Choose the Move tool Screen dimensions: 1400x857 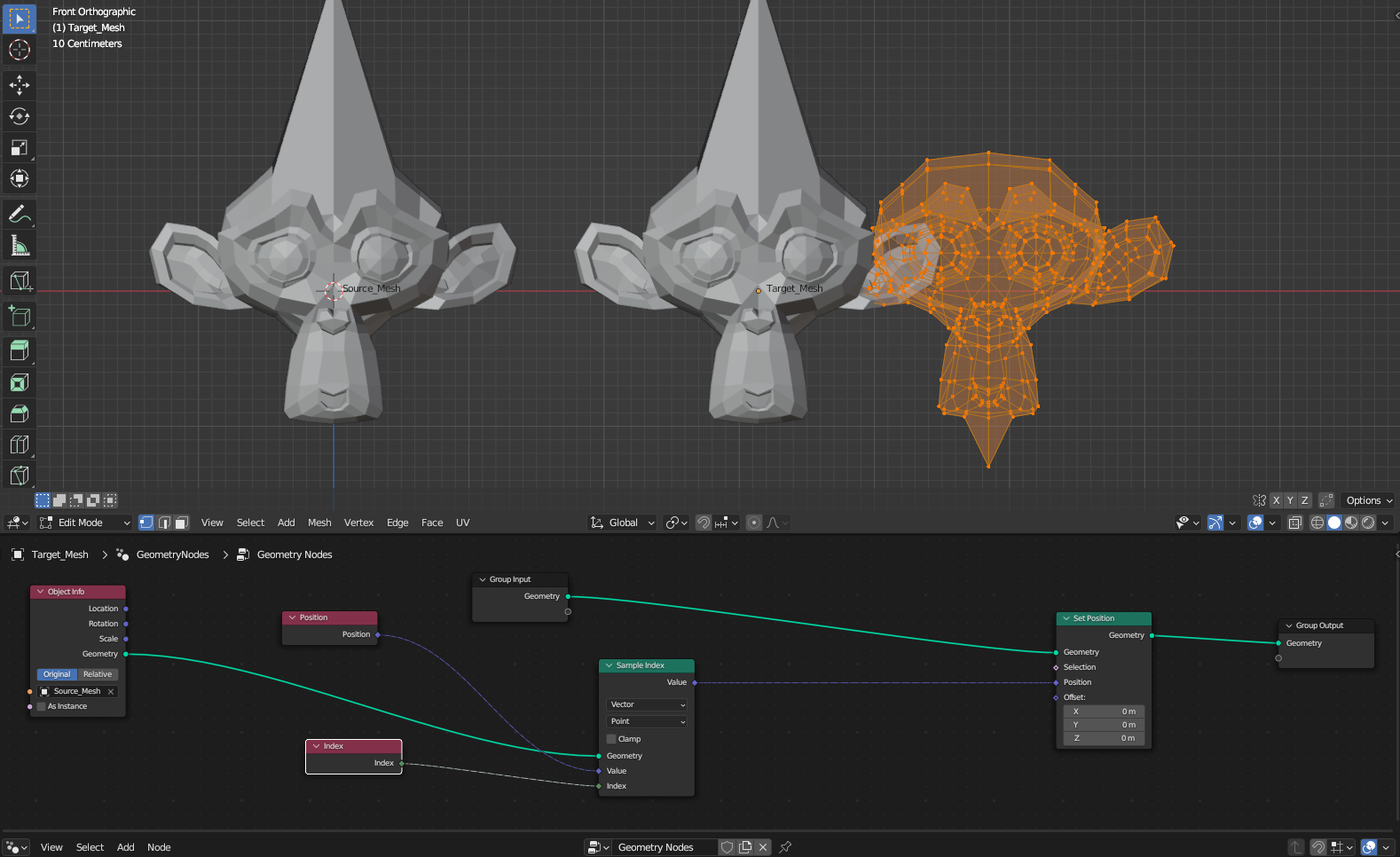click(20, 85)
